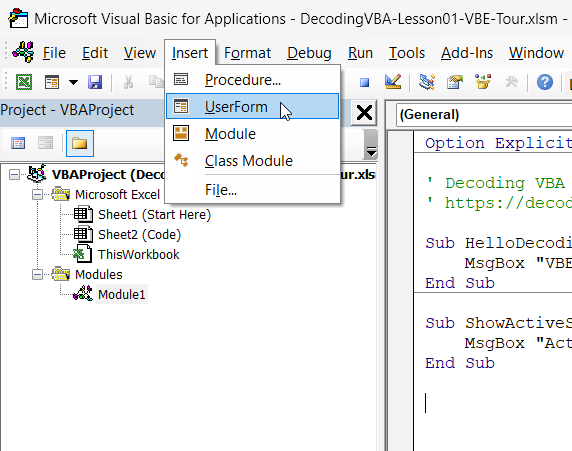Toggle Folders button in Project pane
572x451 pixels.
point(80,143)
